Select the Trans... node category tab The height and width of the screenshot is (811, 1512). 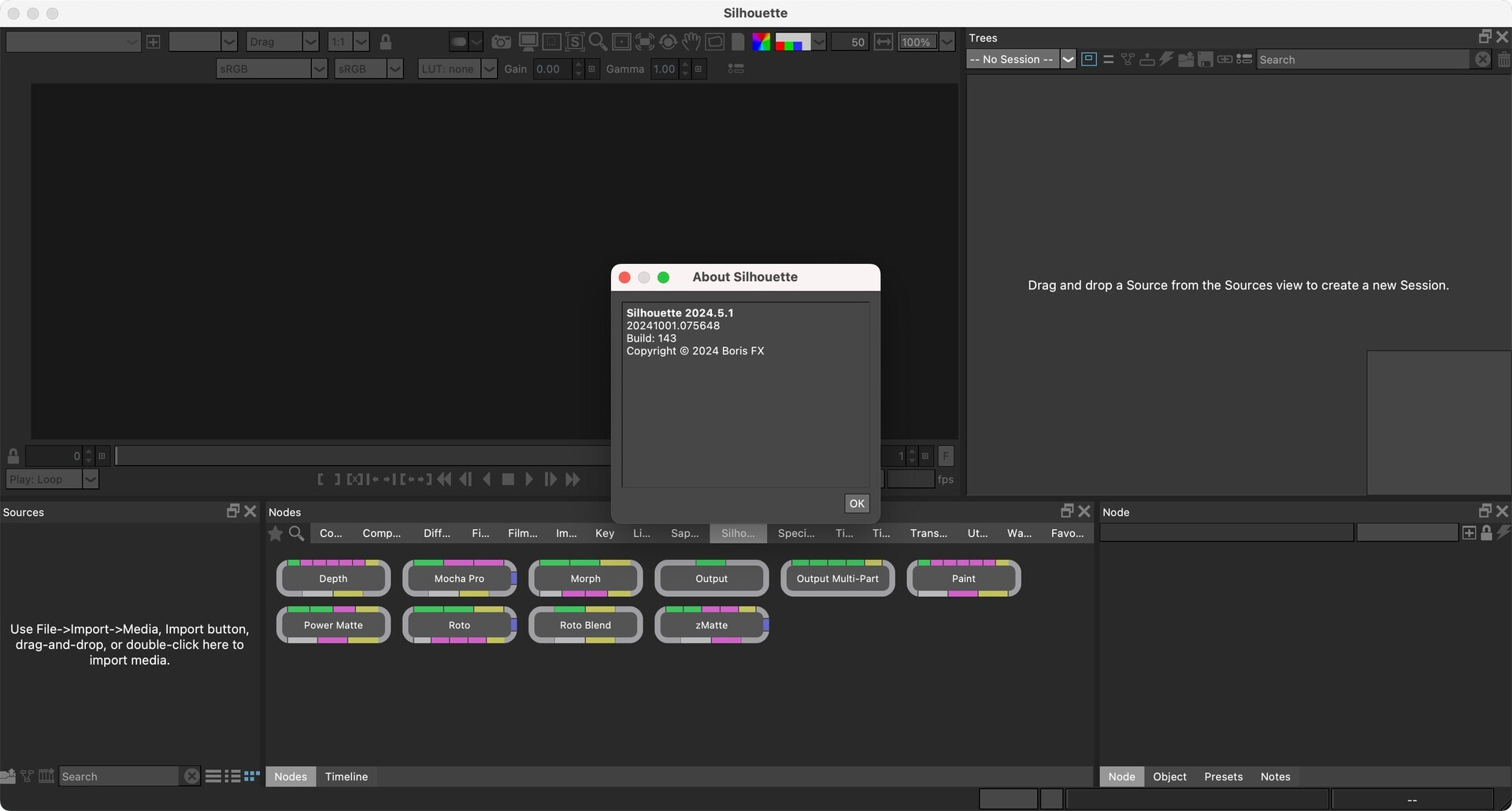[928, 534]
